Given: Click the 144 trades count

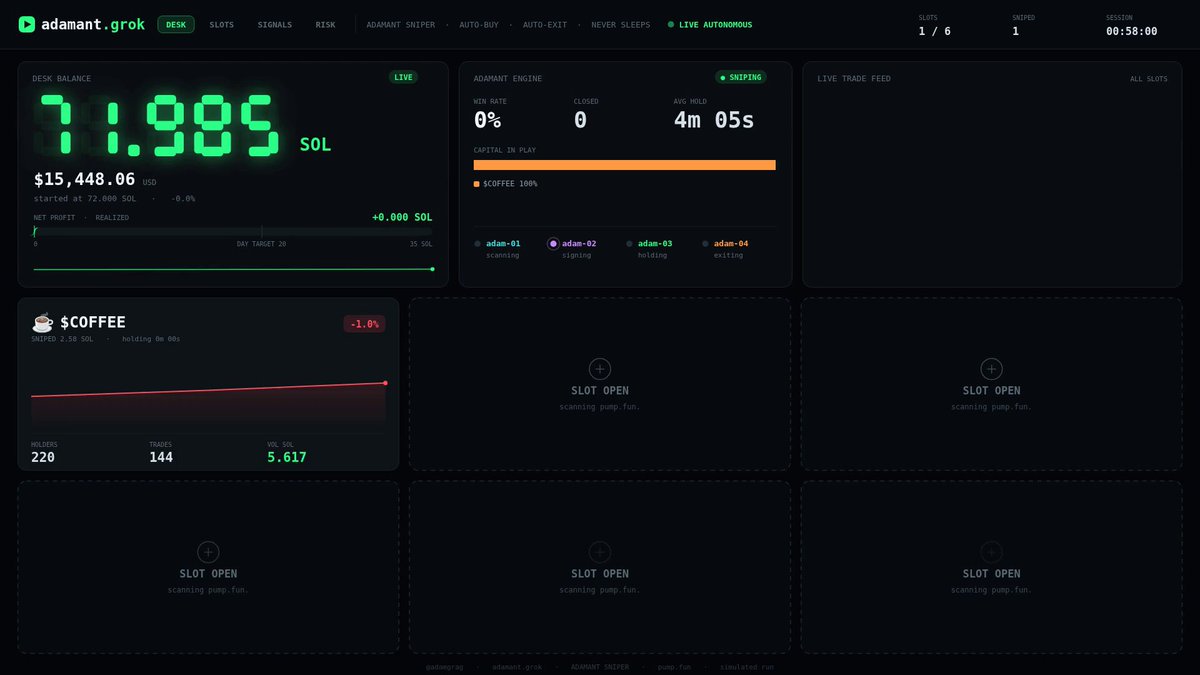Looking at the screenshot, I should (161, 457).
